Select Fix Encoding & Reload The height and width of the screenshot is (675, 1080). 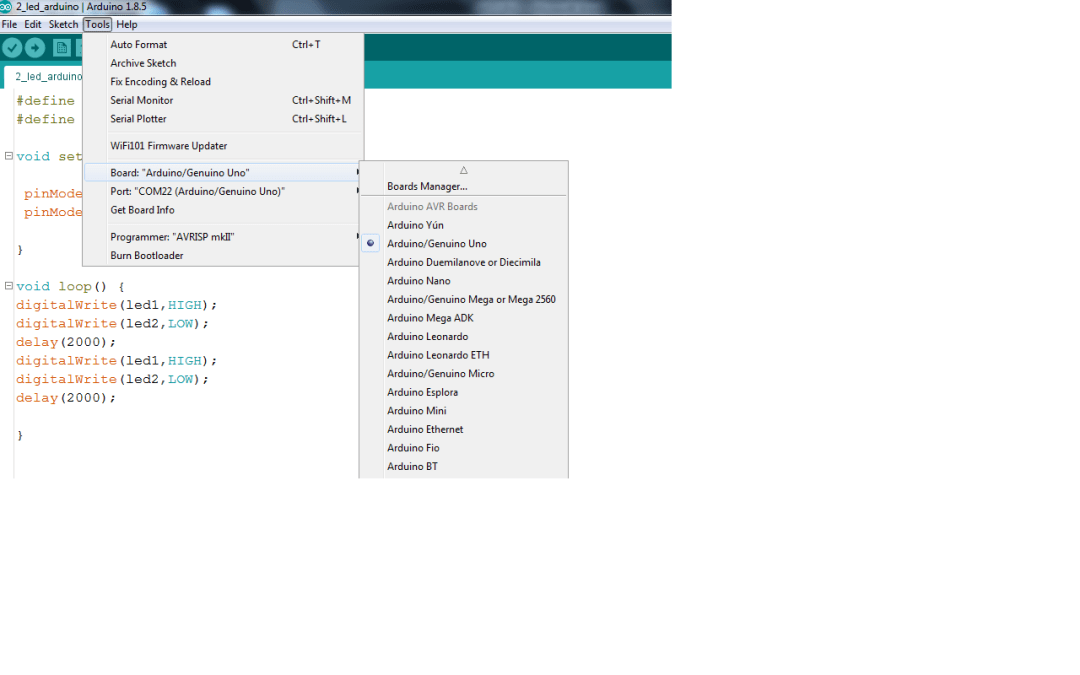(x=222, y=81)
